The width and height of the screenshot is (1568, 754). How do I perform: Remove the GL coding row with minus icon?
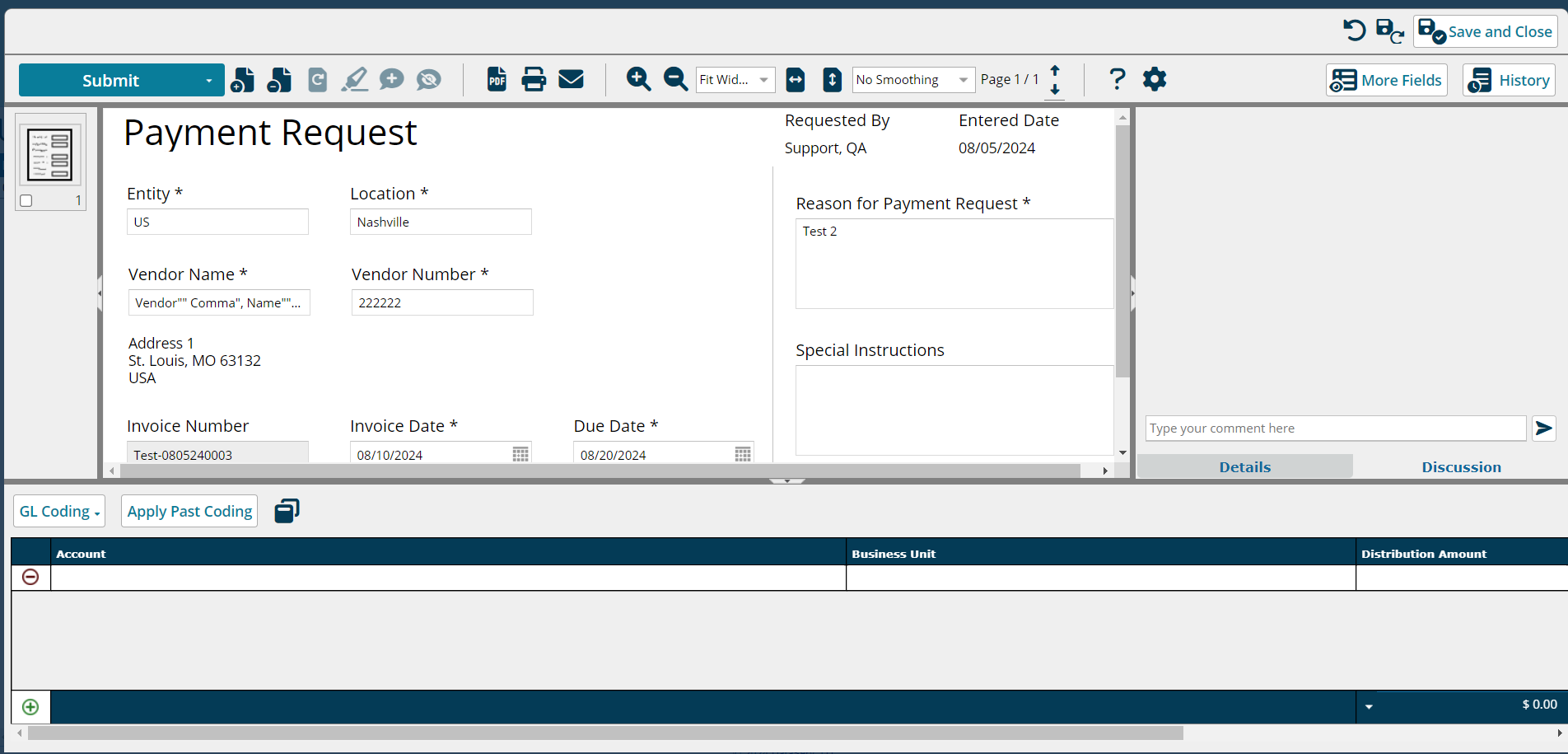[30, 578]
